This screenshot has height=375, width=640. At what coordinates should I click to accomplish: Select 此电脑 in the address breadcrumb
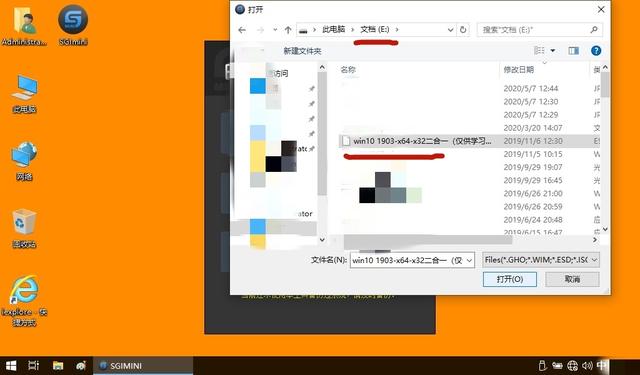tap(333, 29)
